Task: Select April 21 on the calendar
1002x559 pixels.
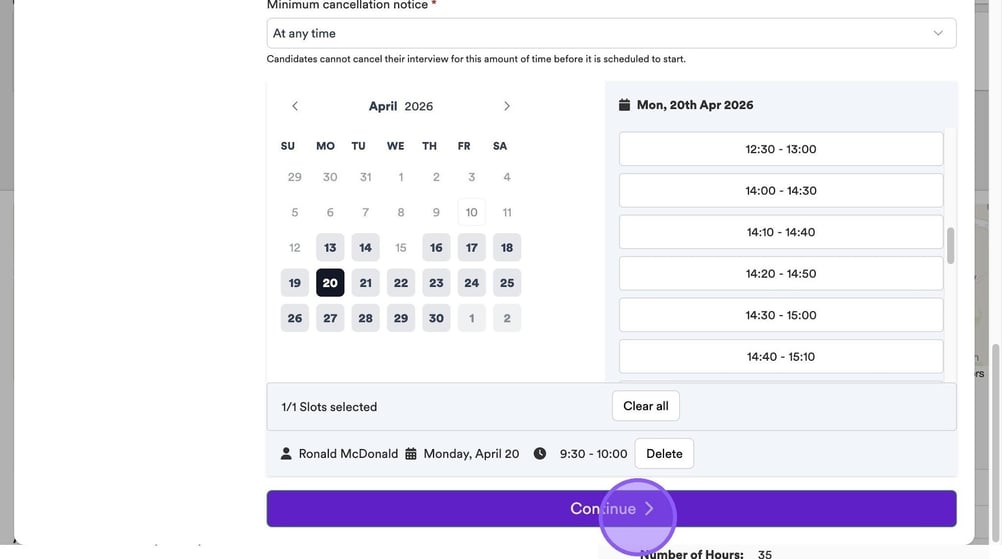Action: tap(366, 283)
